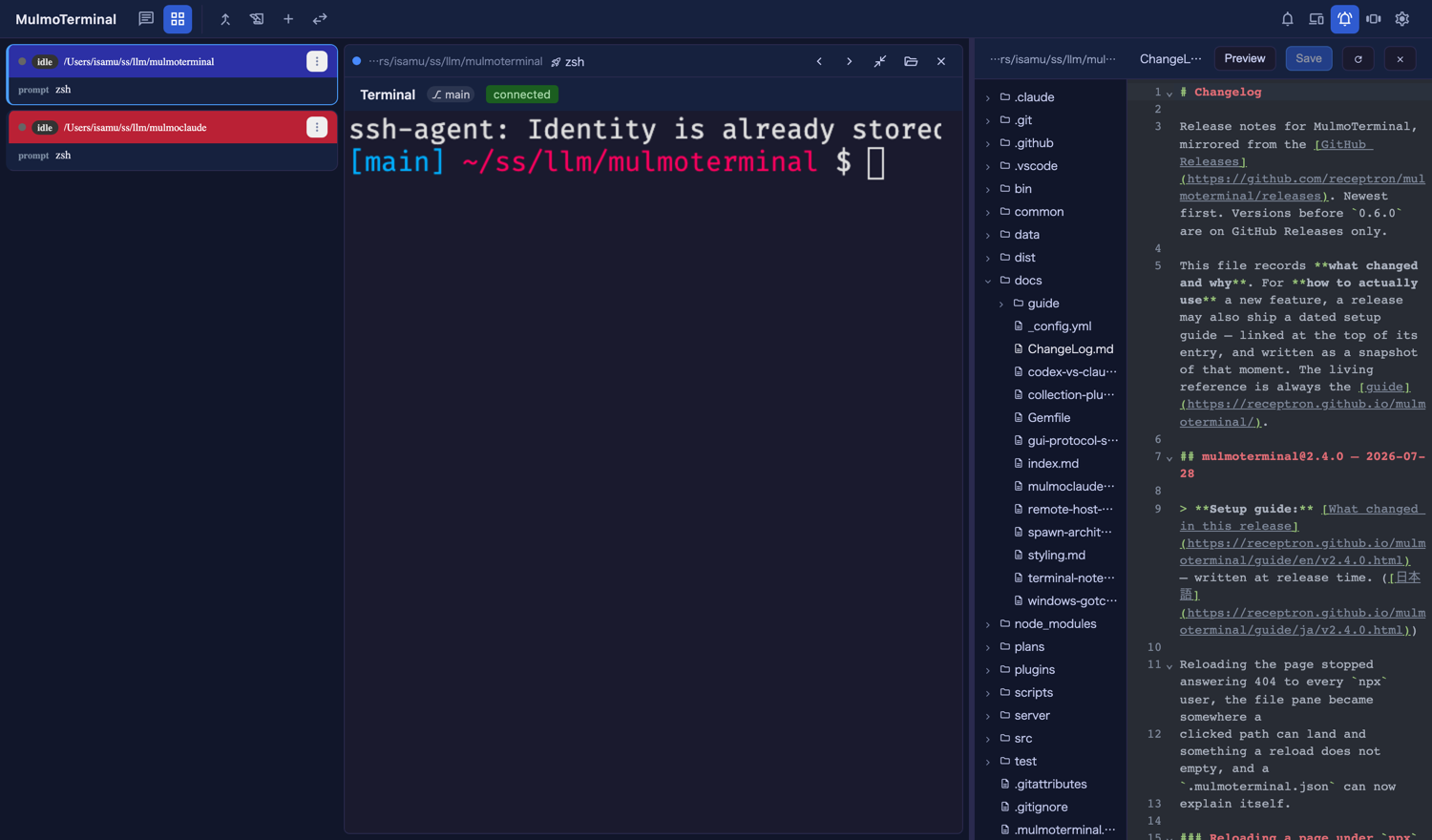Fold the section at editor line 7
Screen dimensions: 1432x840
[1169, 458]
